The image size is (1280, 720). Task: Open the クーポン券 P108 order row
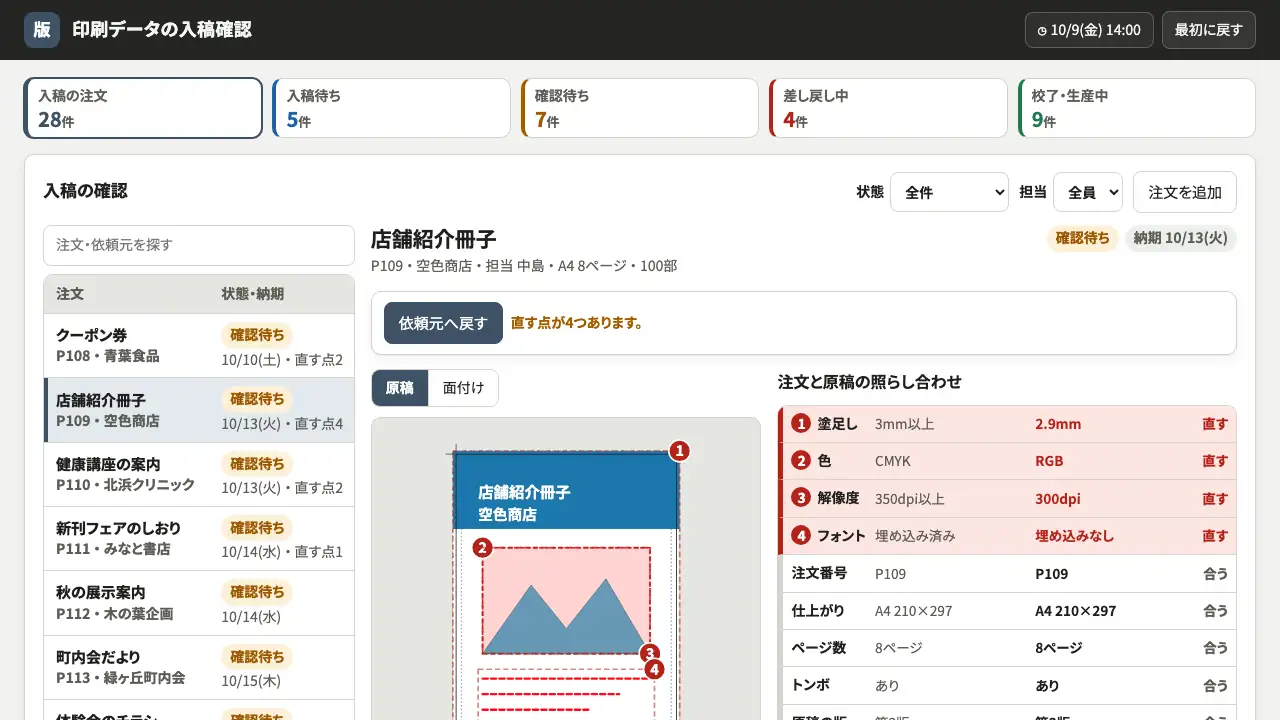199,346
